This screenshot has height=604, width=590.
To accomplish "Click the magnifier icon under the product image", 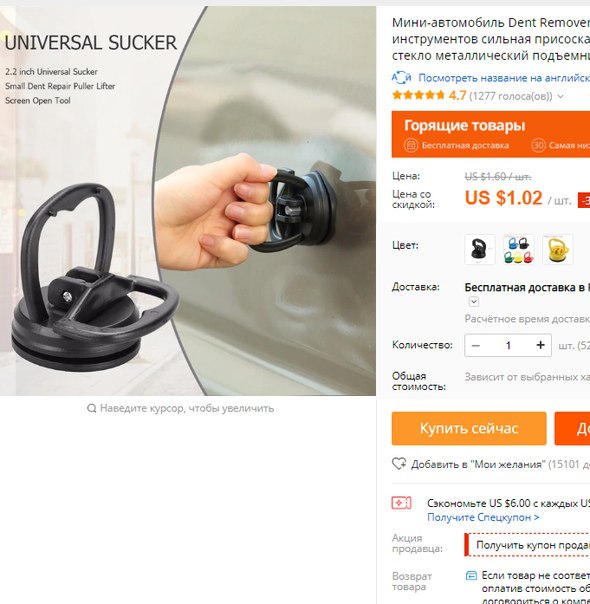I will (x=91, y=408).
